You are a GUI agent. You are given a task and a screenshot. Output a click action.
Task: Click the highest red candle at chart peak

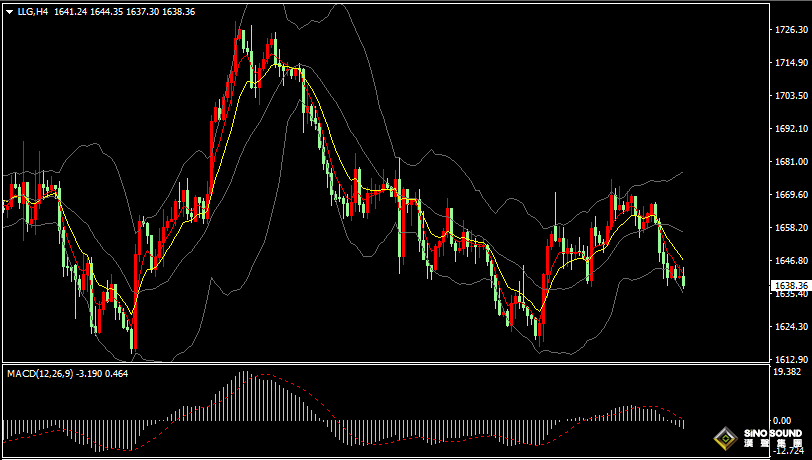tap(240, 40)
